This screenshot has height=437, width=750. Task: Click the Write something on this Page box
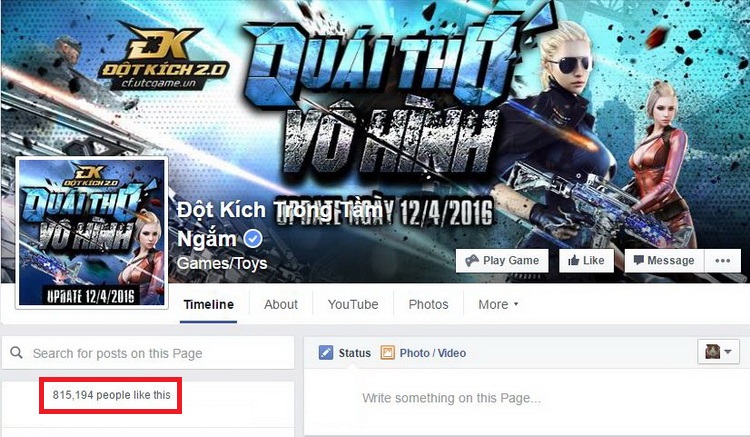click(x=451, y=398)
